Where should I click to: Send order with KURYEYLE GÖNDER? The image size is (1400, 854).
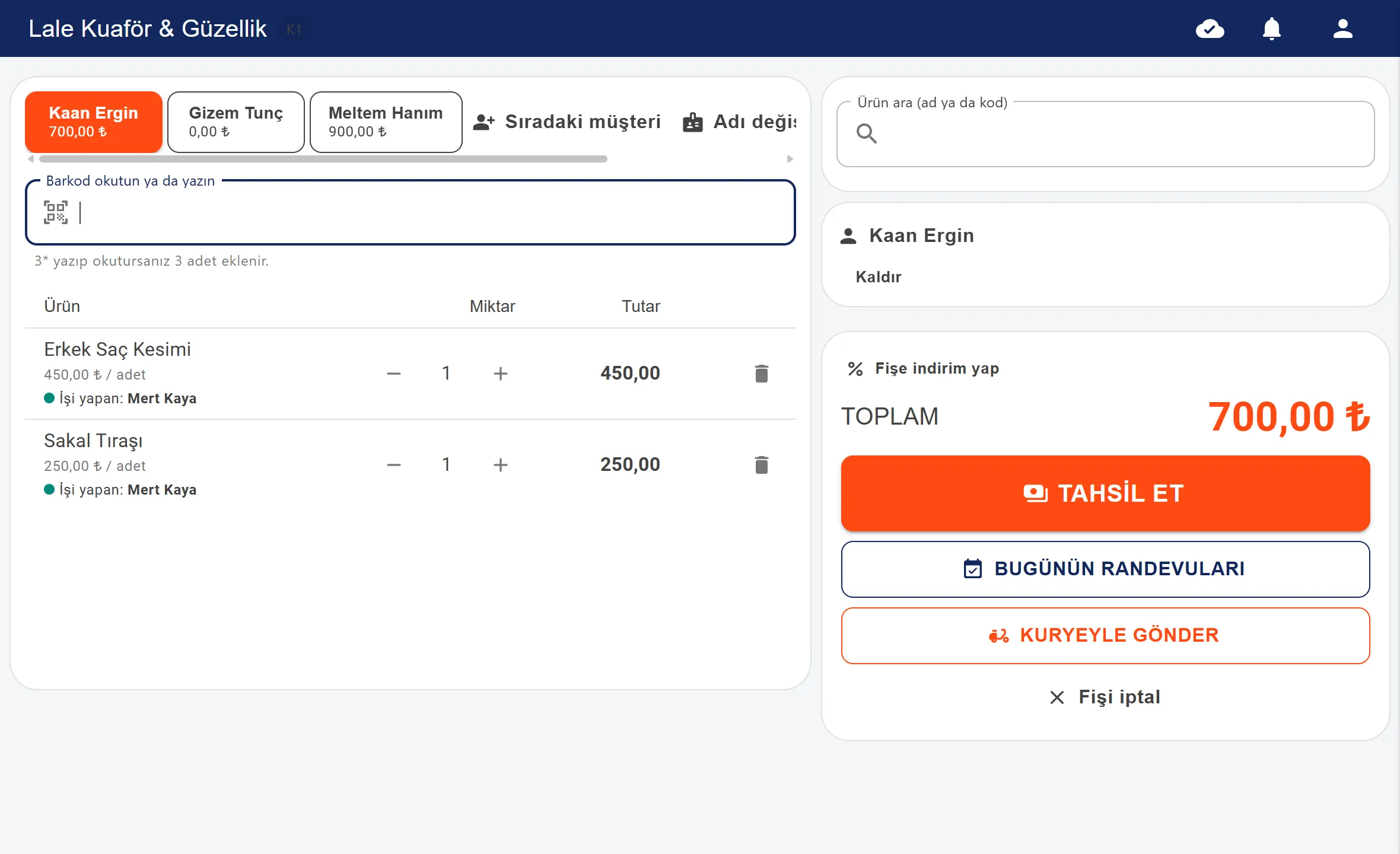1106,635
